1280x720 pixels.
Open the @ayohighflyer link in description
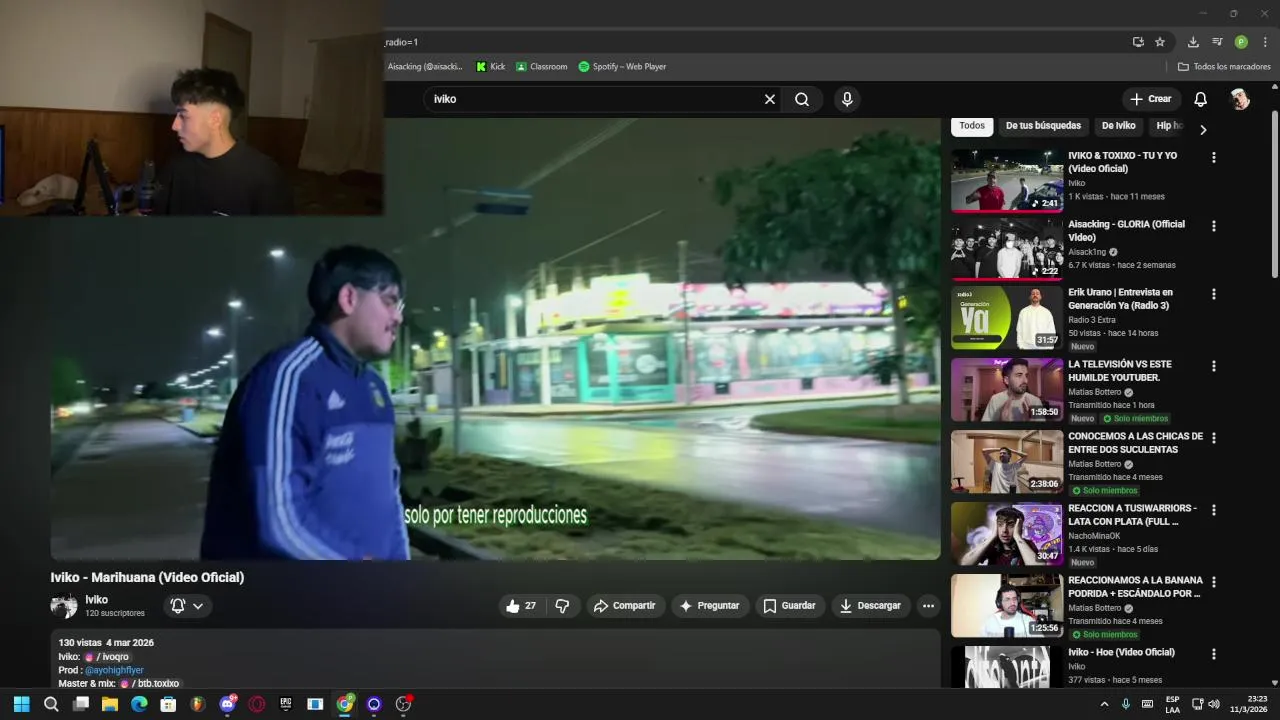coord(114,670)
